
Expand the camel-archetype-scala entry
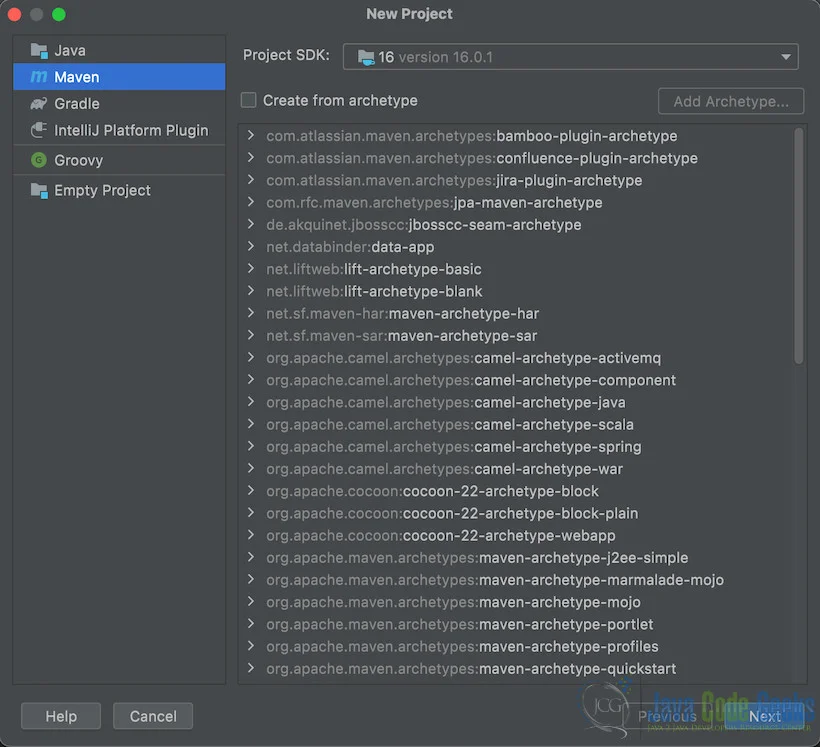pyautogui.click(x=251, y=424)
